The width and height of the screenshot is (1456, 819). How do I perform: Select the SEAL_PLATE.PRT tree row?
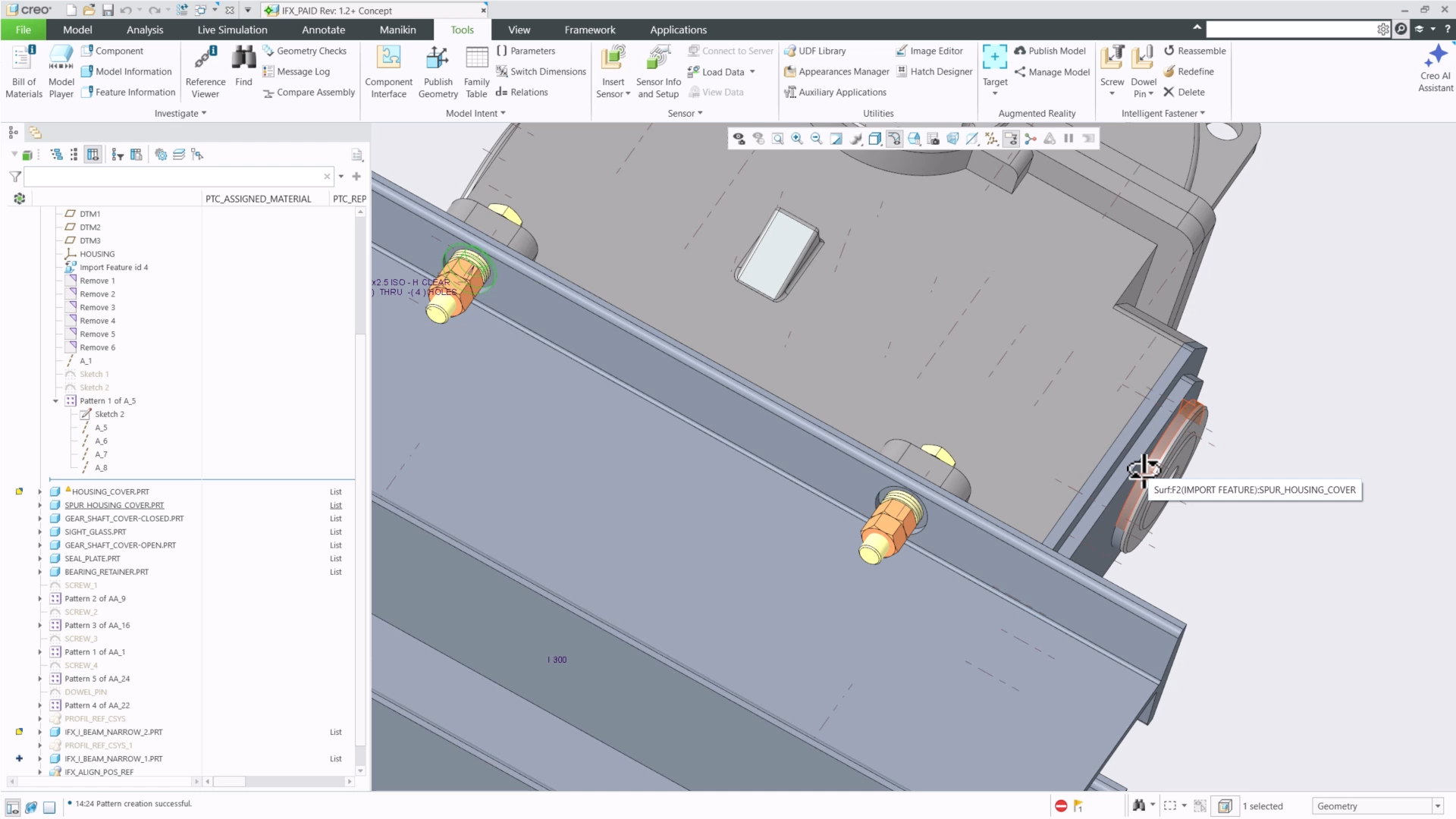coord(92,559)
